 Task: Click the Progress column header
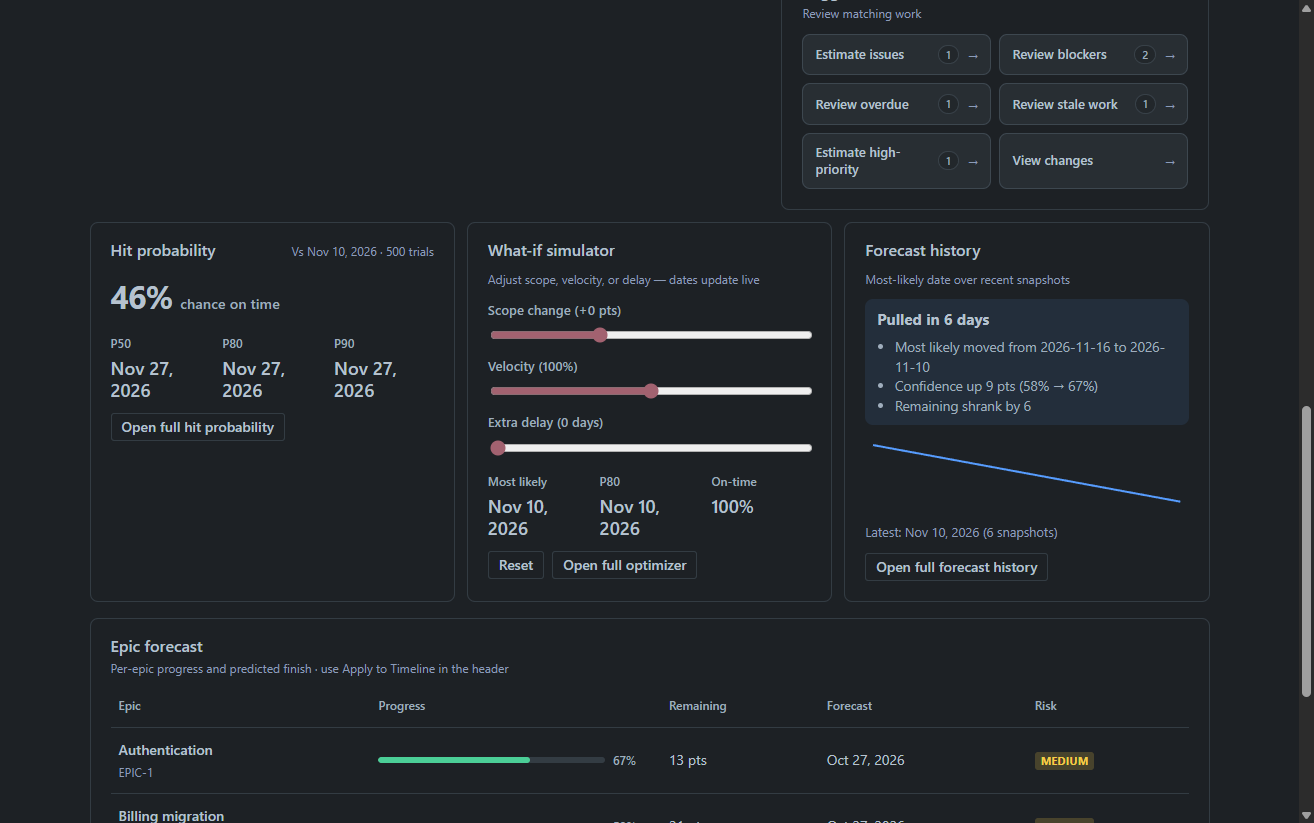pos(402,706)
